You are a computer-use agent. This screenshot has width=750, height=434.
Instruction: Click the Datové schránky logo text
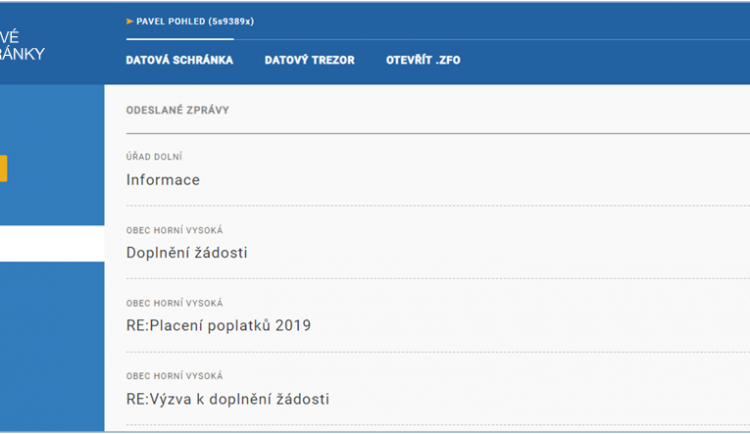pos(23,47)
